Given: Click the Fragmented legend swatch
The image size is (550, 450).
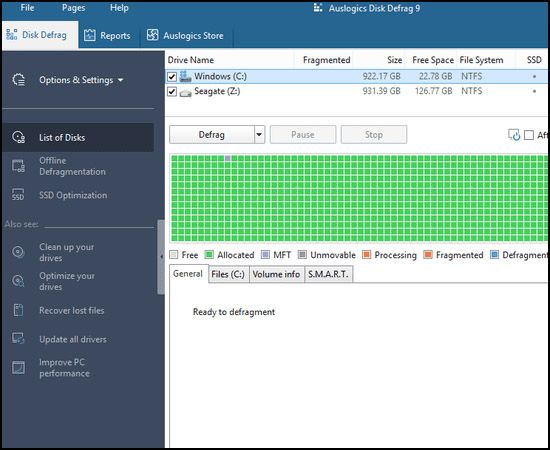Looking at the screenshot, I should pos(428,255).
